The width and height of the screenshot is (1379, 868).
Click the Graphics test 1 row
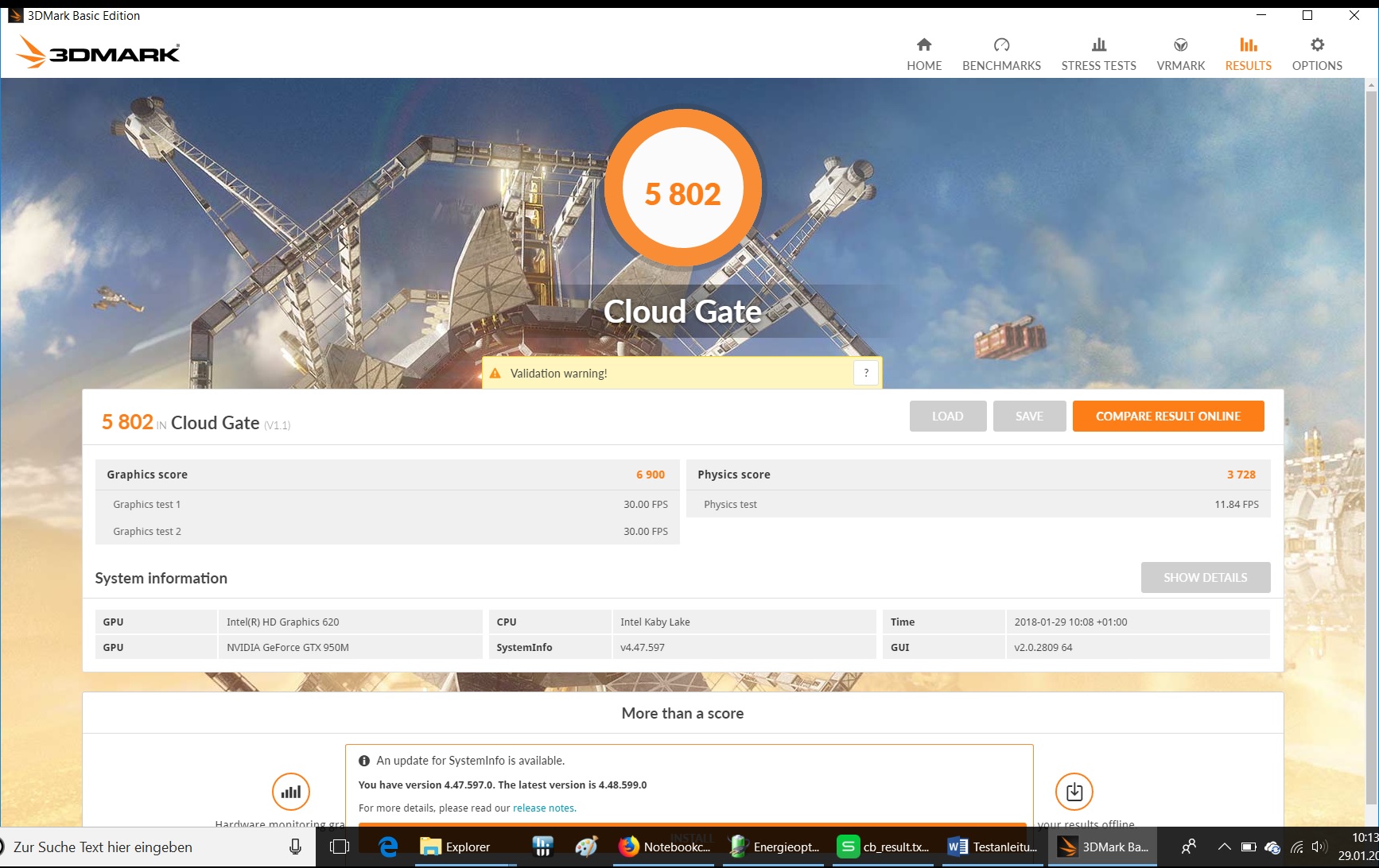click(x=387, y=505)
